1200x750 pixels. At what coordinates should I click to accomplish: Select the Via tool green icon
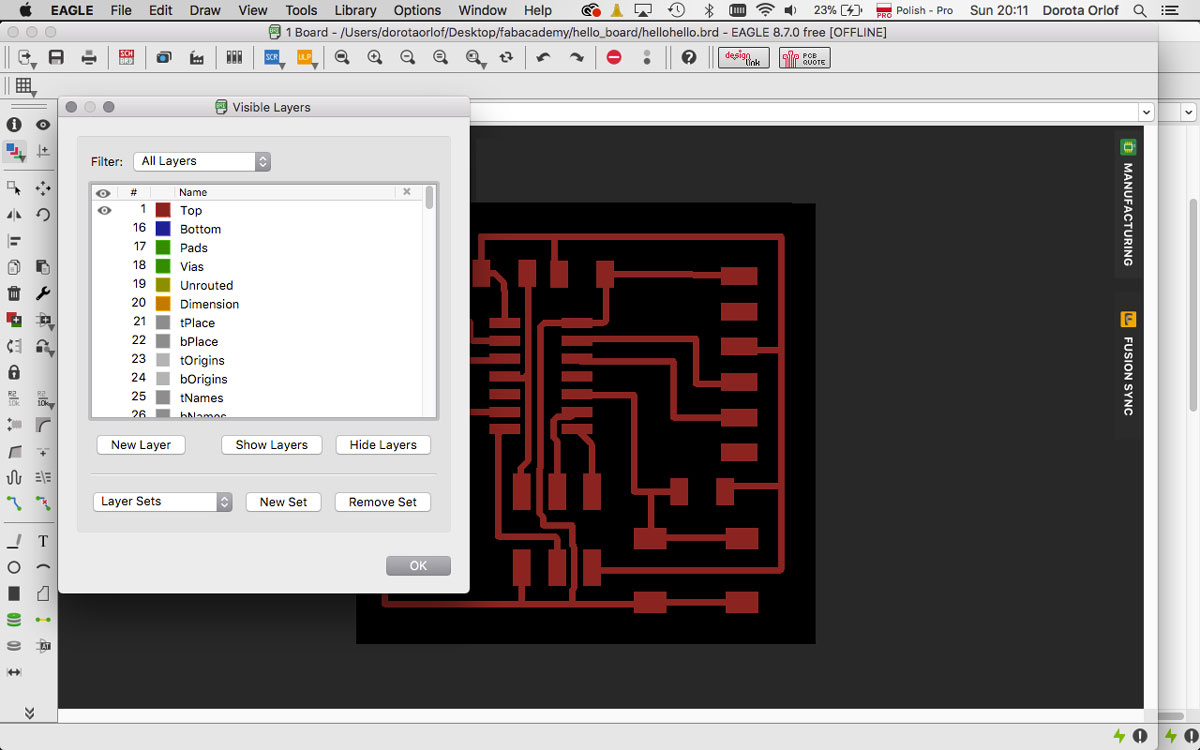click(14, 620)
